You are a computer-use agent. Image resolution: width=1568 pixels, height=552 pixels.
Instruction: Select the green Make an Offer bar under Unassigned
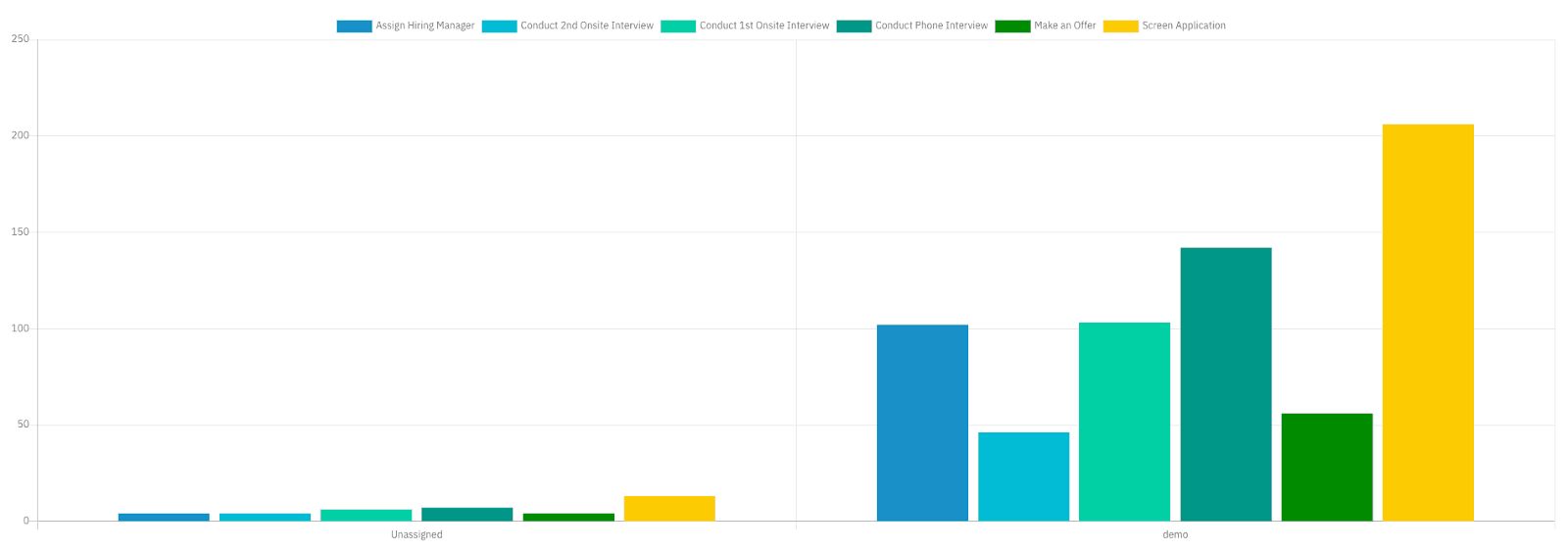(x=568, y=517)
